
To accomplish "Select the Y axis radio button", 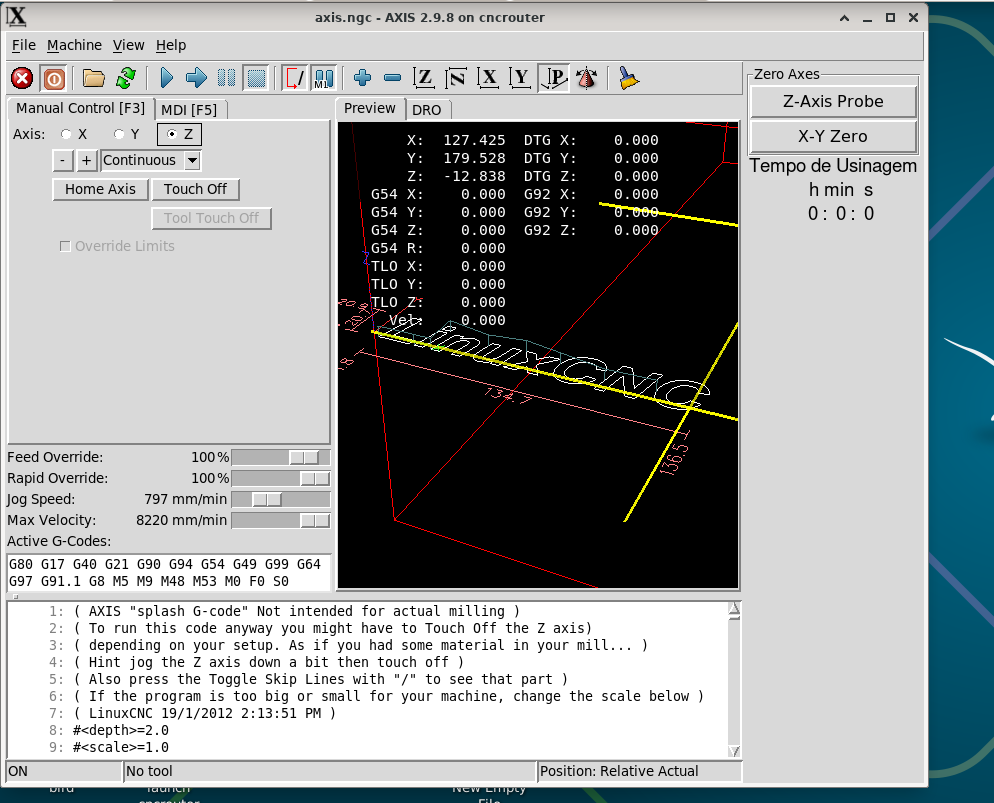I will (119, 134).
